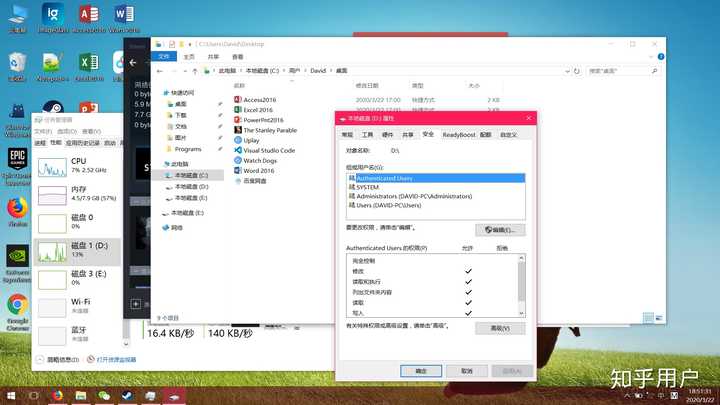
Task: Select memory (内存) graph in Task Manager
Action: (77, 195)
